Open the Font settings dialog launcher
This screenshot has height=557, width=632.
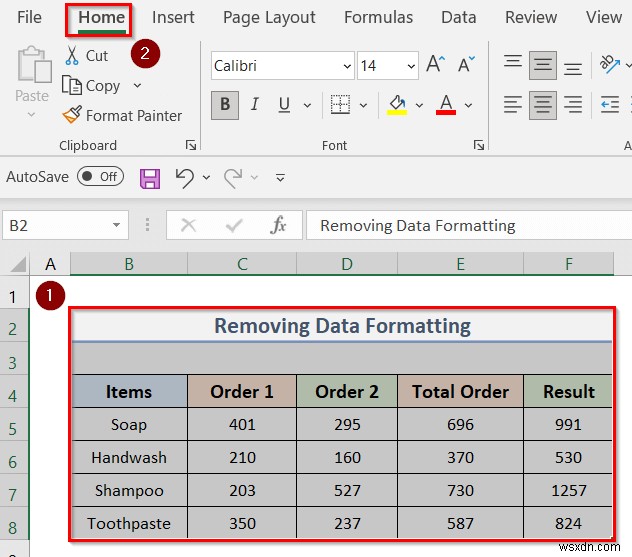pos(479,145)
